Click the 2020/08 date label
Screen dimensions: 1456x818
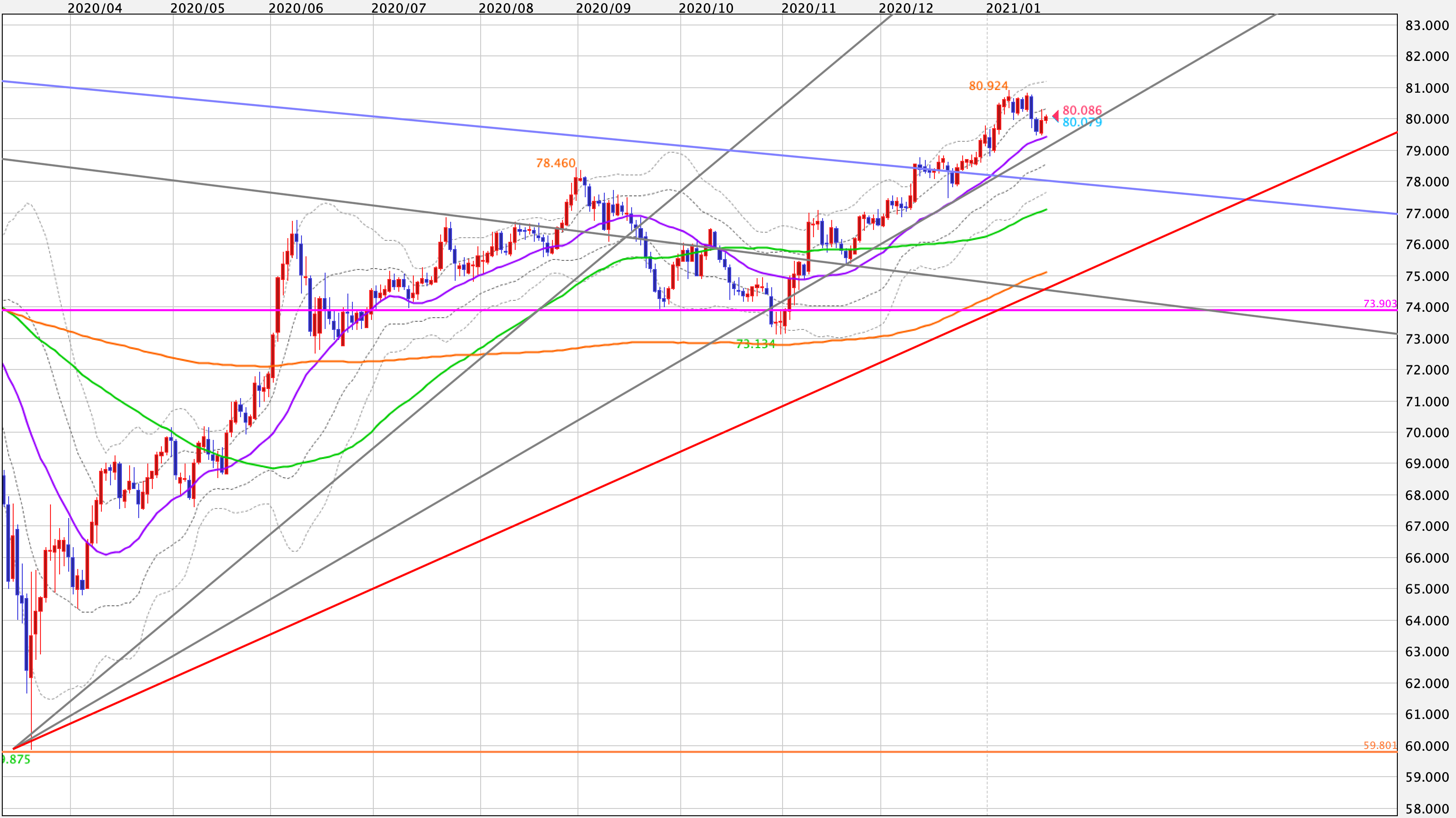pos(506,8)
